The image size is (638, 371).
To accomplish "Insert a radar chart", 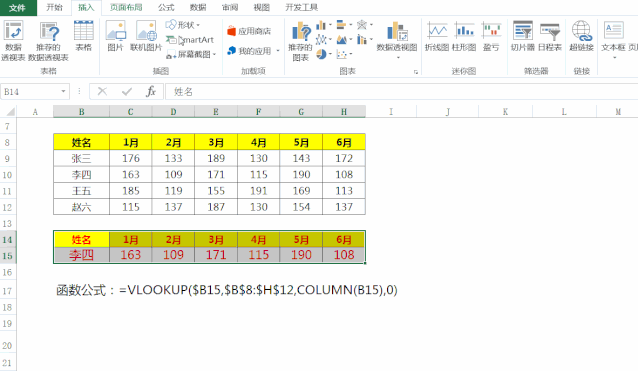I will pyautogui.click(x=362, y=25).
